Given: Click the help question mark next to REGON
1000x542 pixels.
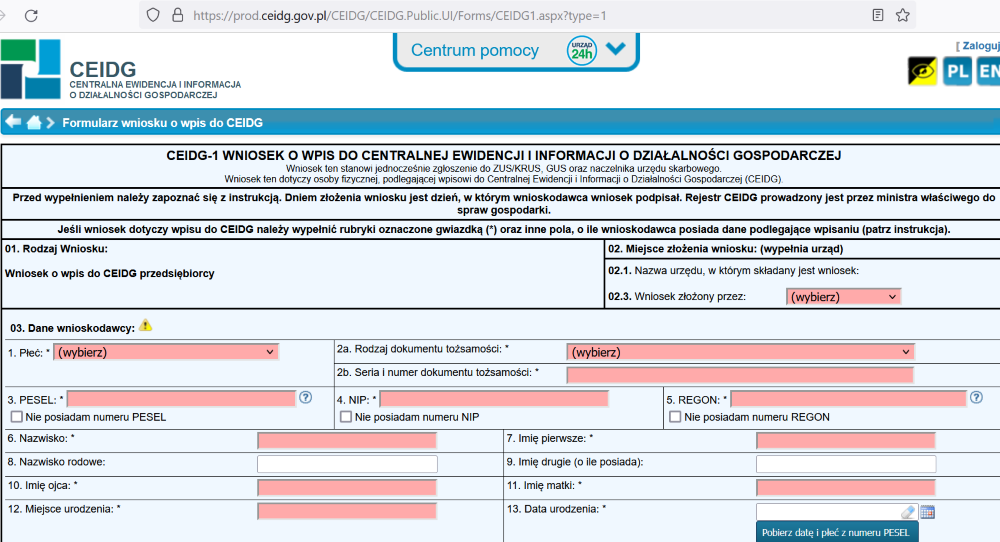Looking at the screenshot, I should (x=975, y=398).
